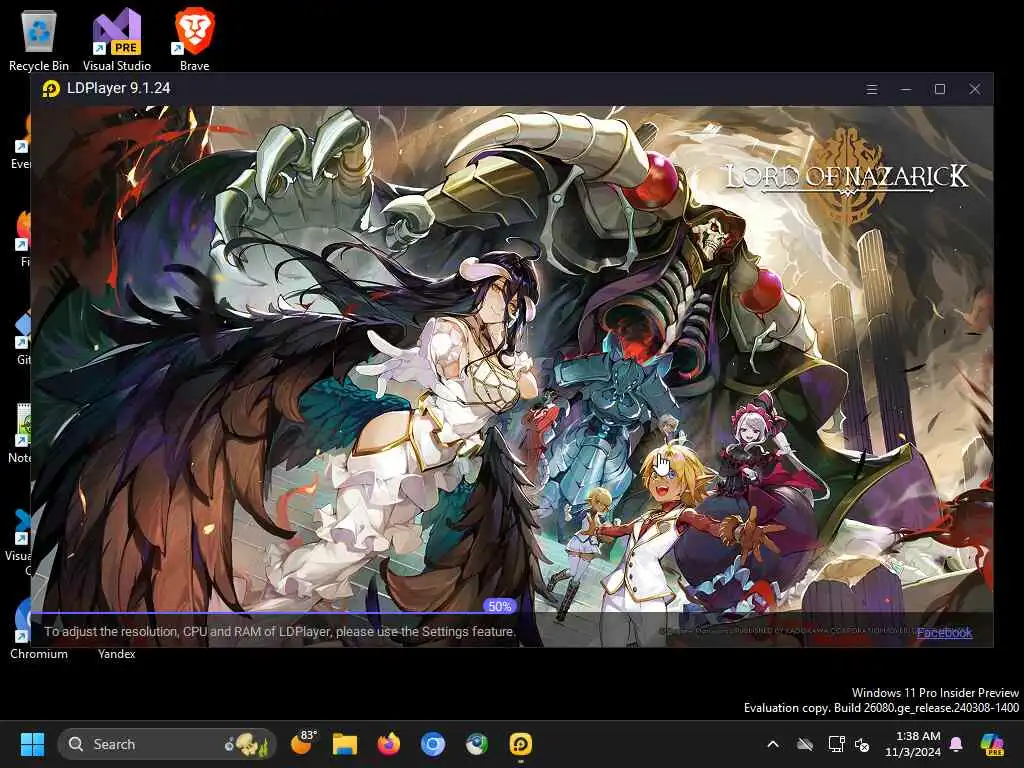Select the Brave browser desktop shortcut
The width and height of the screenshot is (1024, 768).
coord(195,40)
